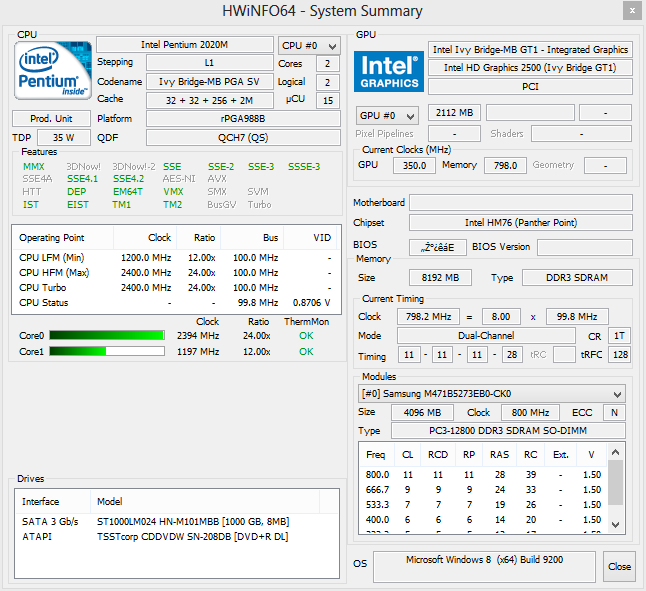Click the TDP 35 W field
The width and height of the screenshot is (646, 591).
tap(64, 138)
